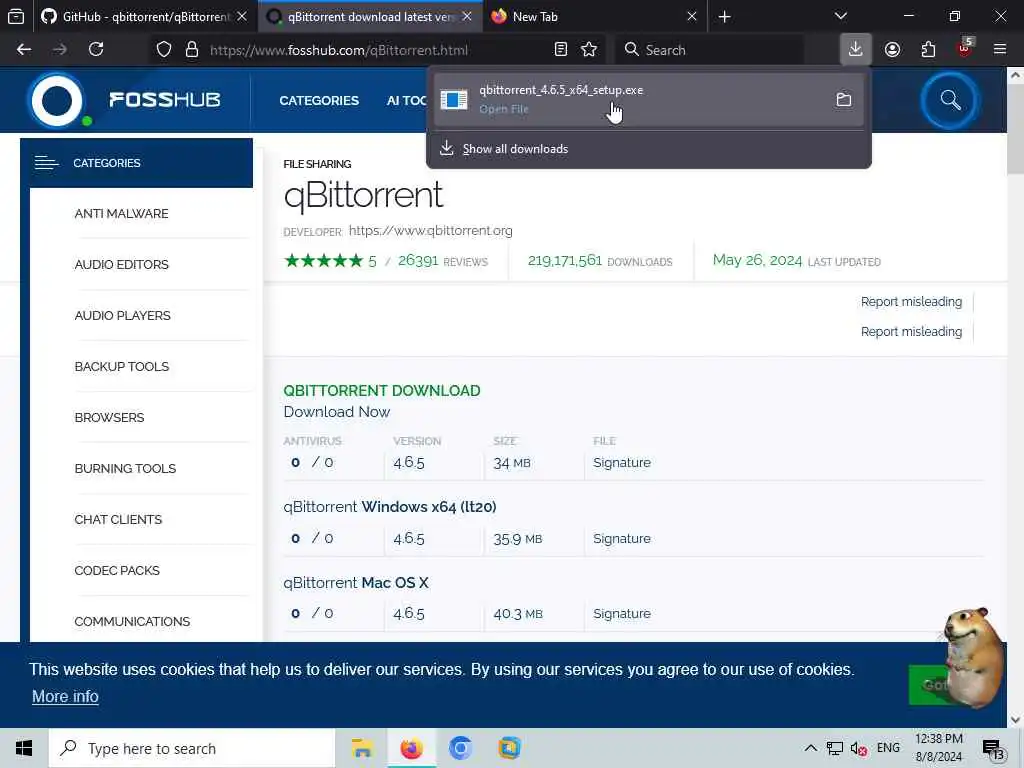Click the green star rating
1024x768 pixels.
click(x=323, y=261)
